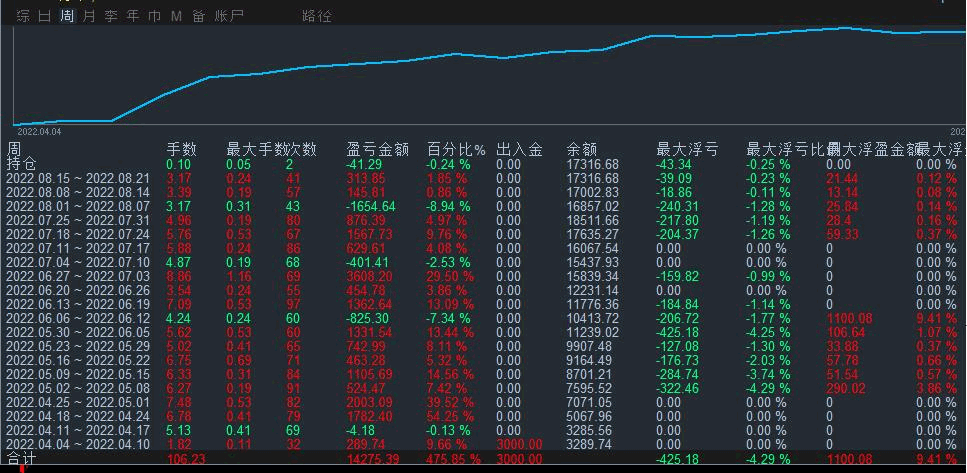Switch to the 季 (quarterly) tab
Viewport: 967px width, 473px height.
[x=111, y=16]
